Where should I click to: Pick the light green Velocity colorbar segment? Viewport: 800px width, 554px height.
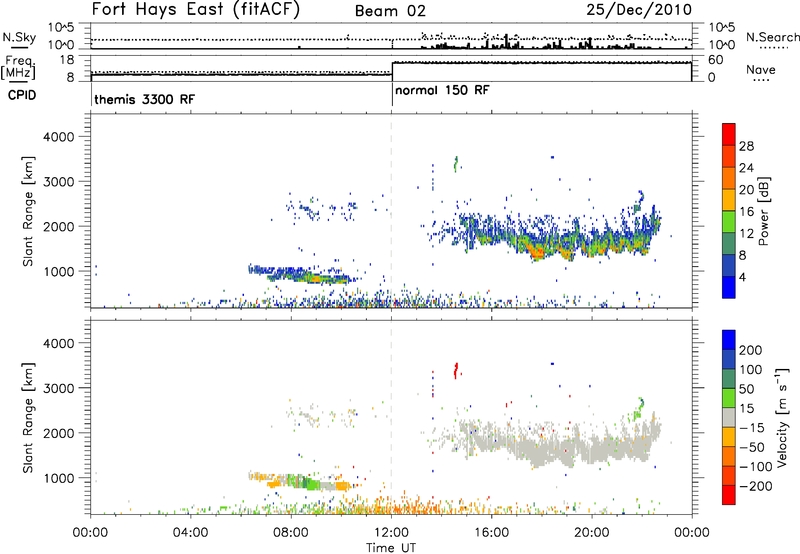[x=729, y=397]
